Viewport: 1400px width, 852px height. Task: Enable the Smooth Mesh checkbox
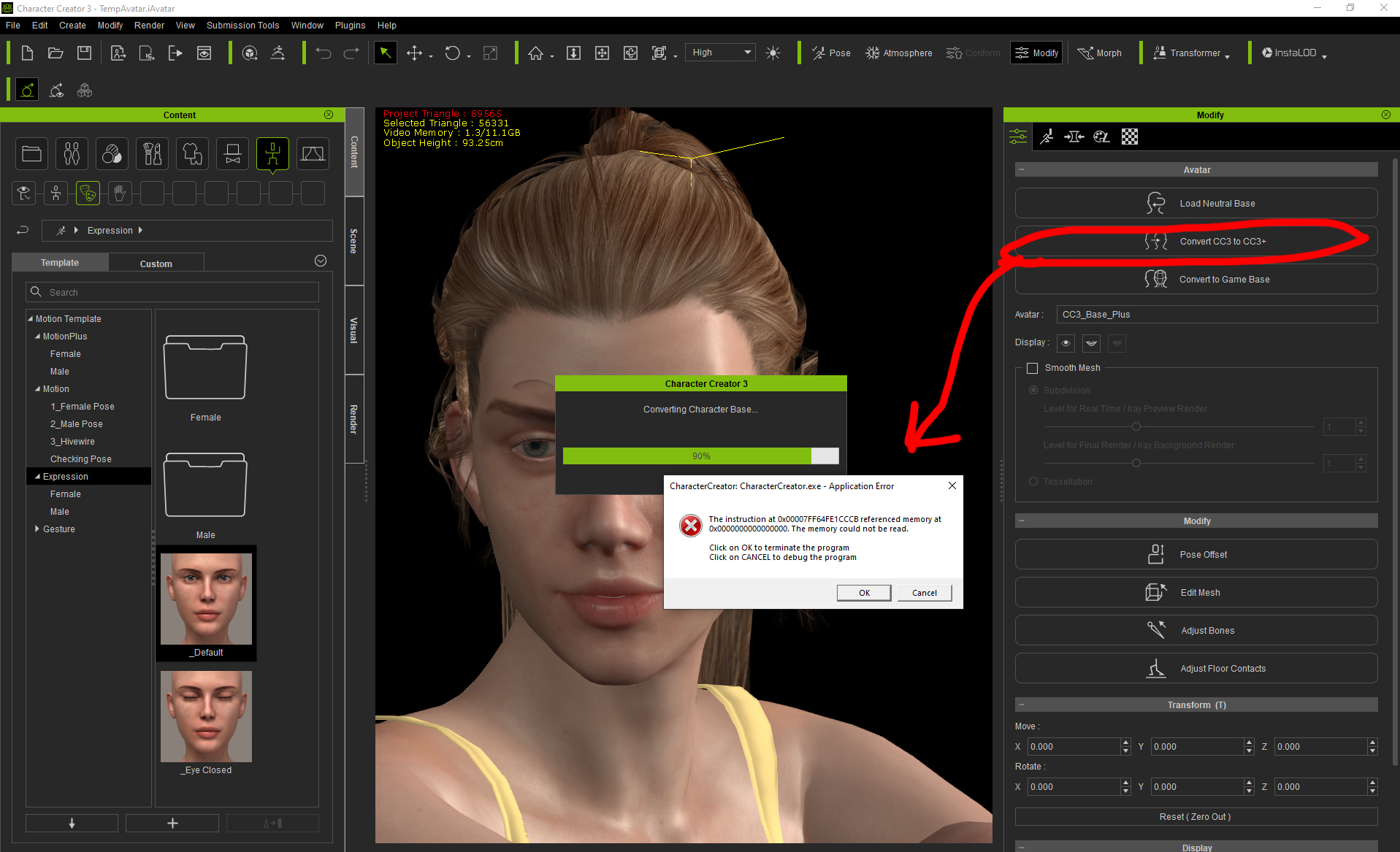pos(1033,368)
